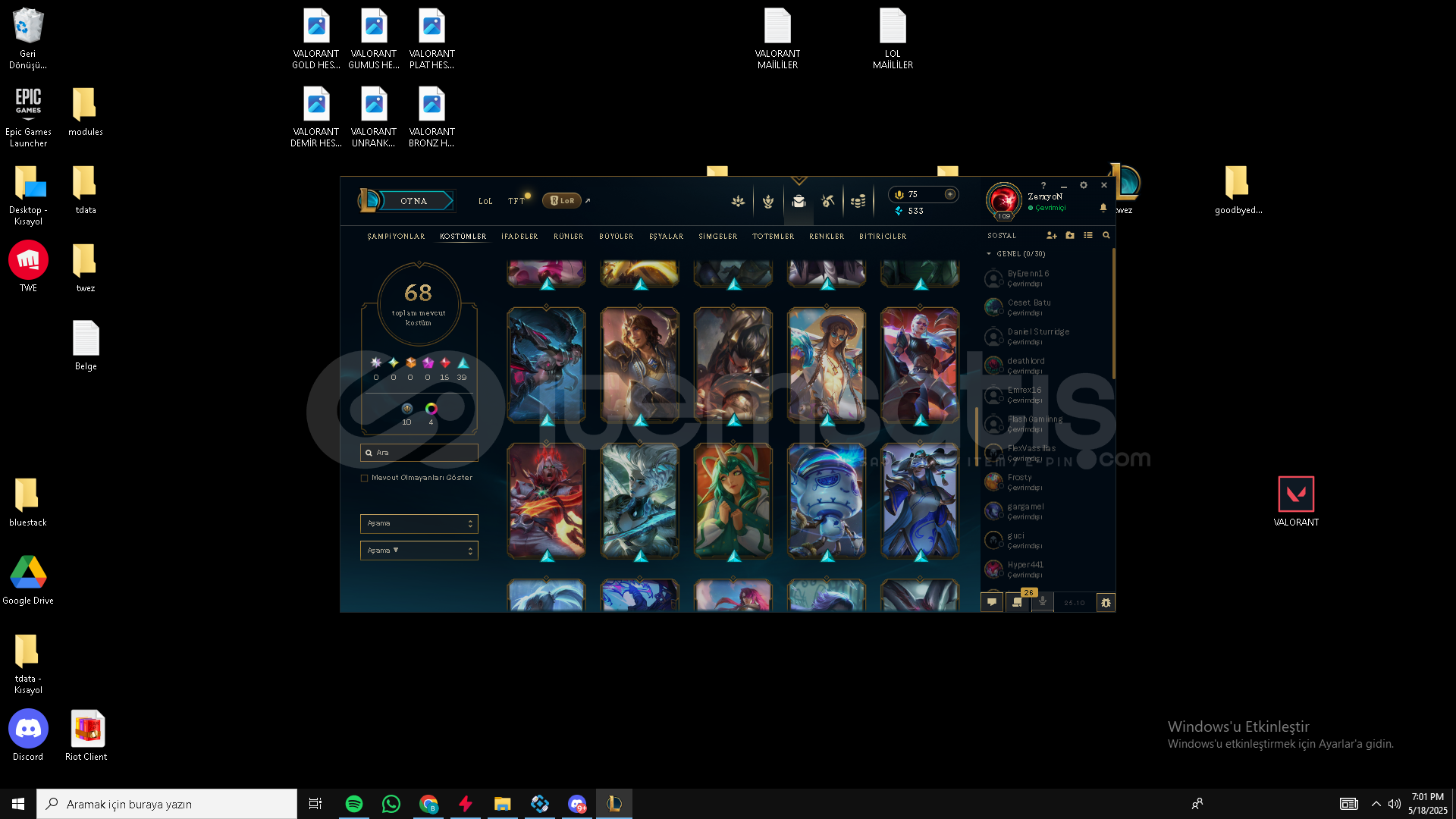Click the epic skin tier cyan triangle icon
Image resolution: width=1456 pixels, height=819 pixels.
[463, 363]
